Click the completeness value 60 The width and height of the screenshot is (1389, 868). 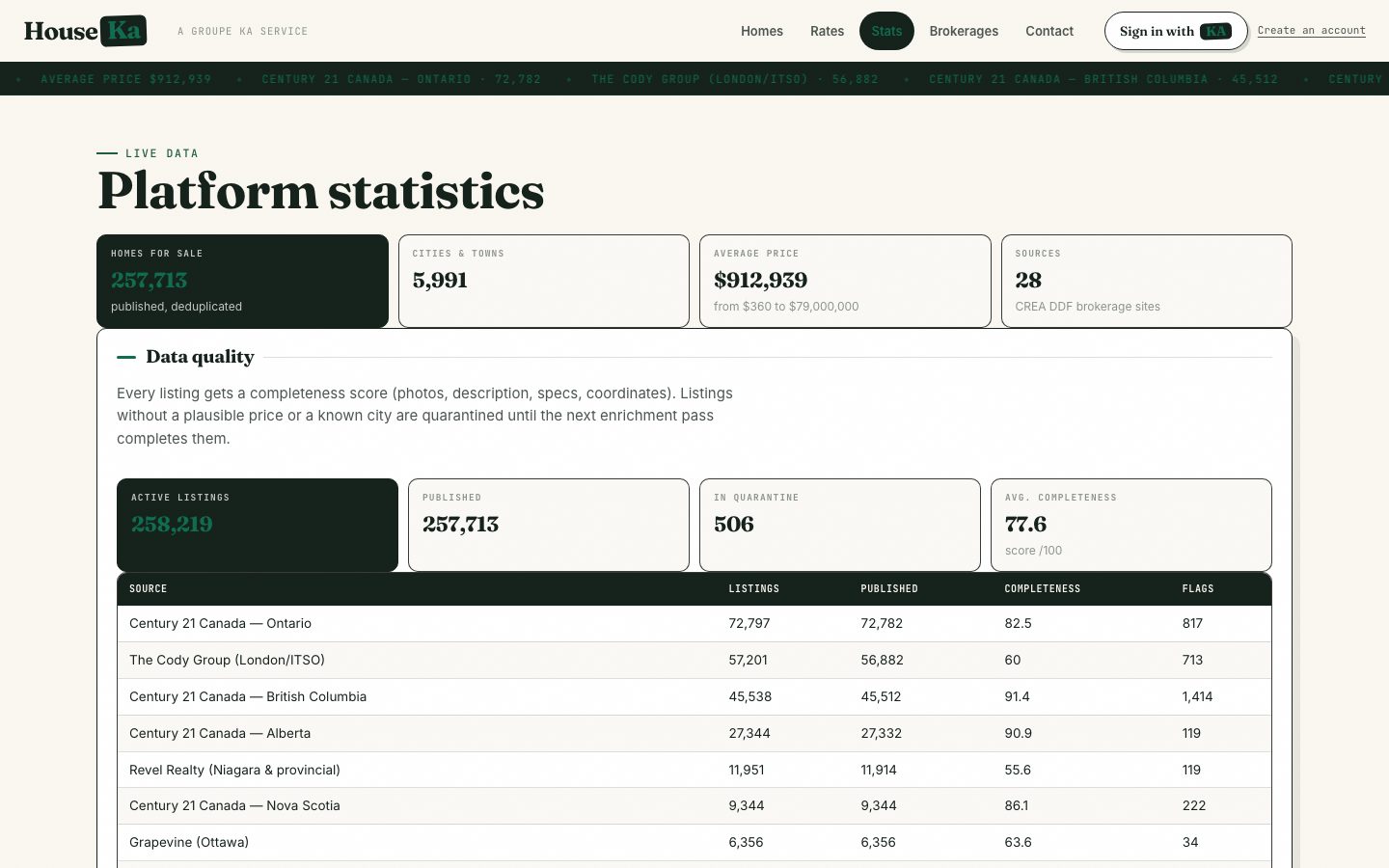(x=1013, y=661)
